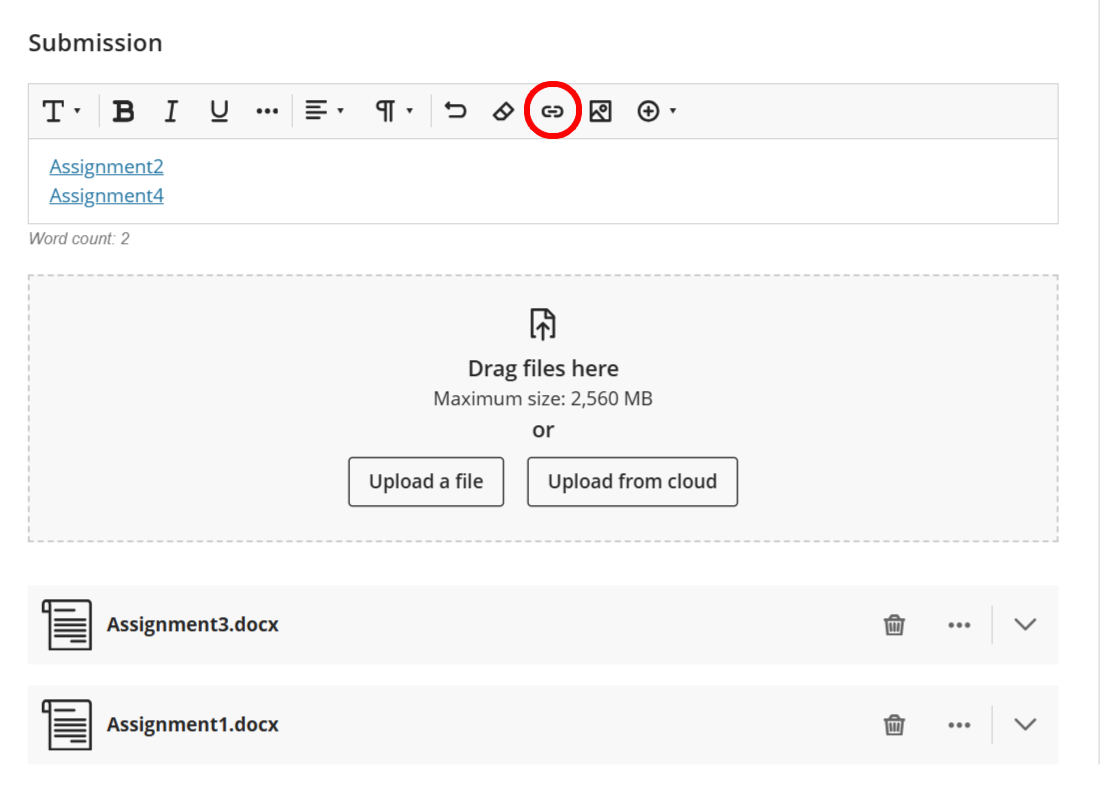The width and height of the screenshot is (1118, 789).
Task: Toggle underline formatting
Action: click(219, 111)
